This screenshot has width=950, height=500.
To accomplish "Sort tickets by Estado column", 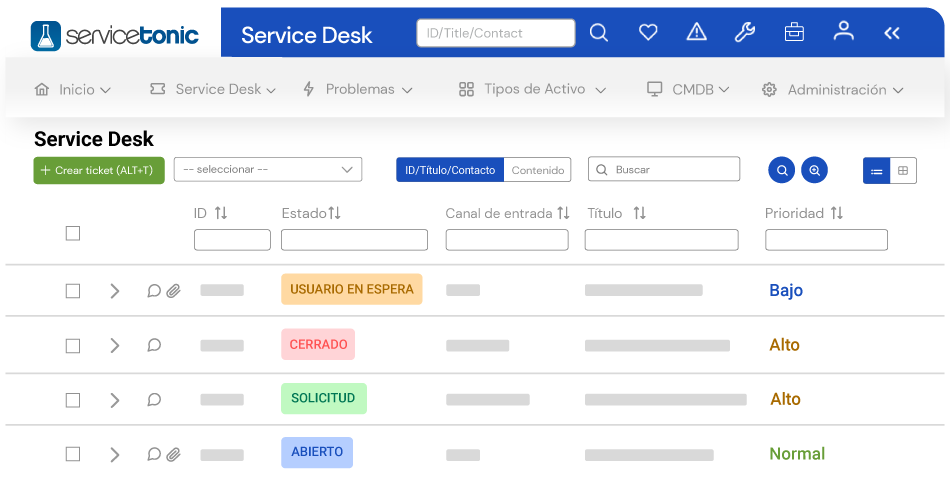I will pos(334,213).
